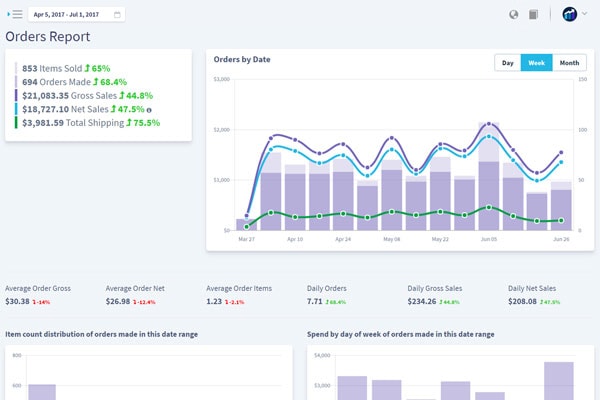Click the Jun 05 gross sales peak point
Viewport: 600px width, 400px height.
coord(489,124)
